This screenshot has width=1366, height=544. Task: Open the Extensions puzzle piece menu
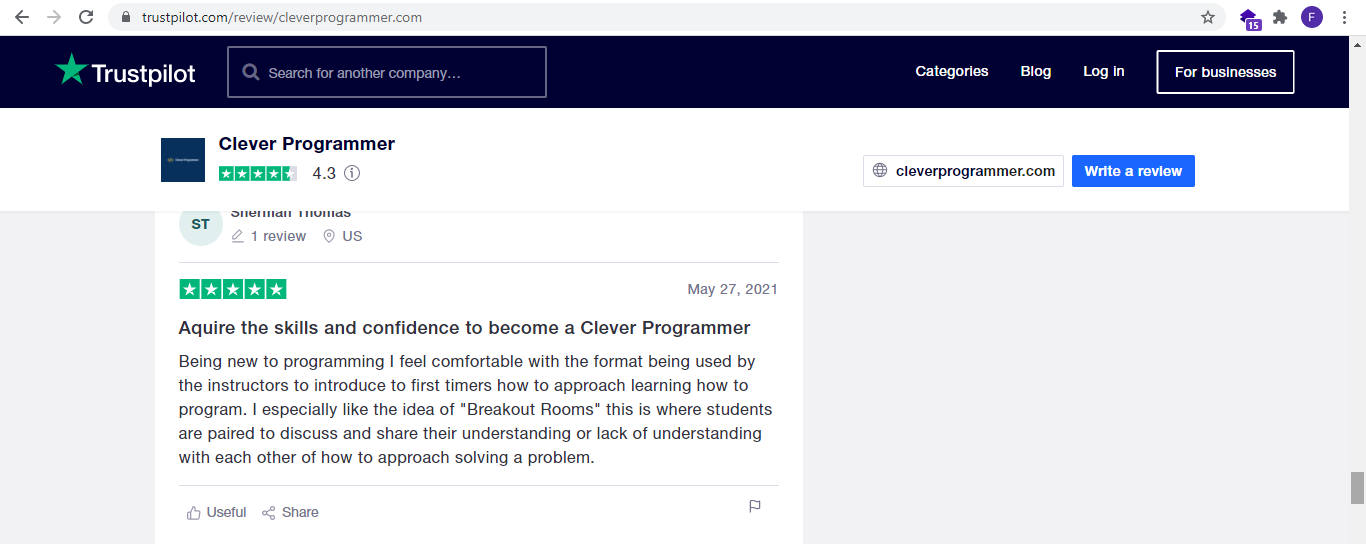tap(1280, 17)
